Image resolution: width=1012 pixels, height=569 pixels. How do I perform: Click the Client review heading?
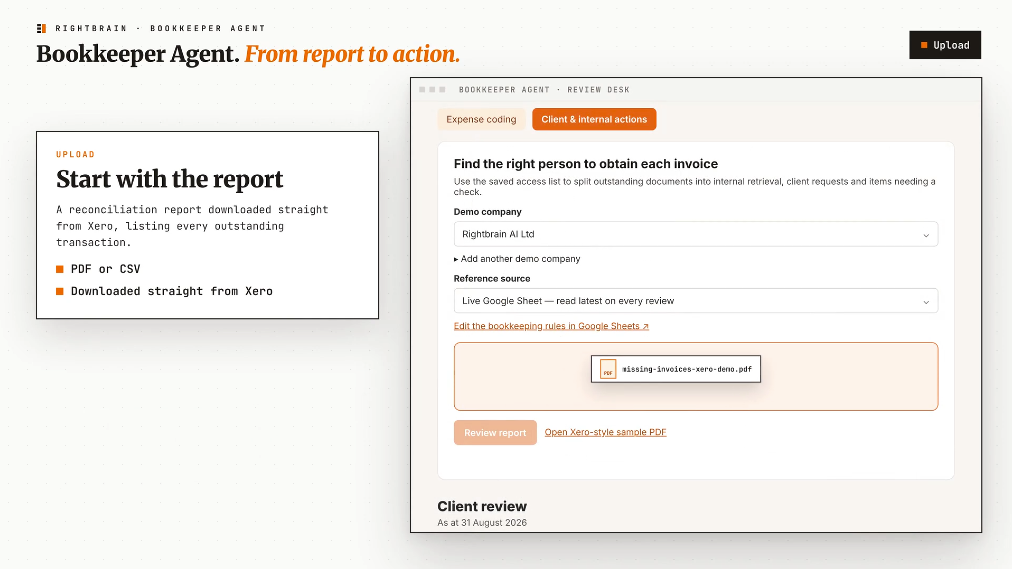(482, 506)
